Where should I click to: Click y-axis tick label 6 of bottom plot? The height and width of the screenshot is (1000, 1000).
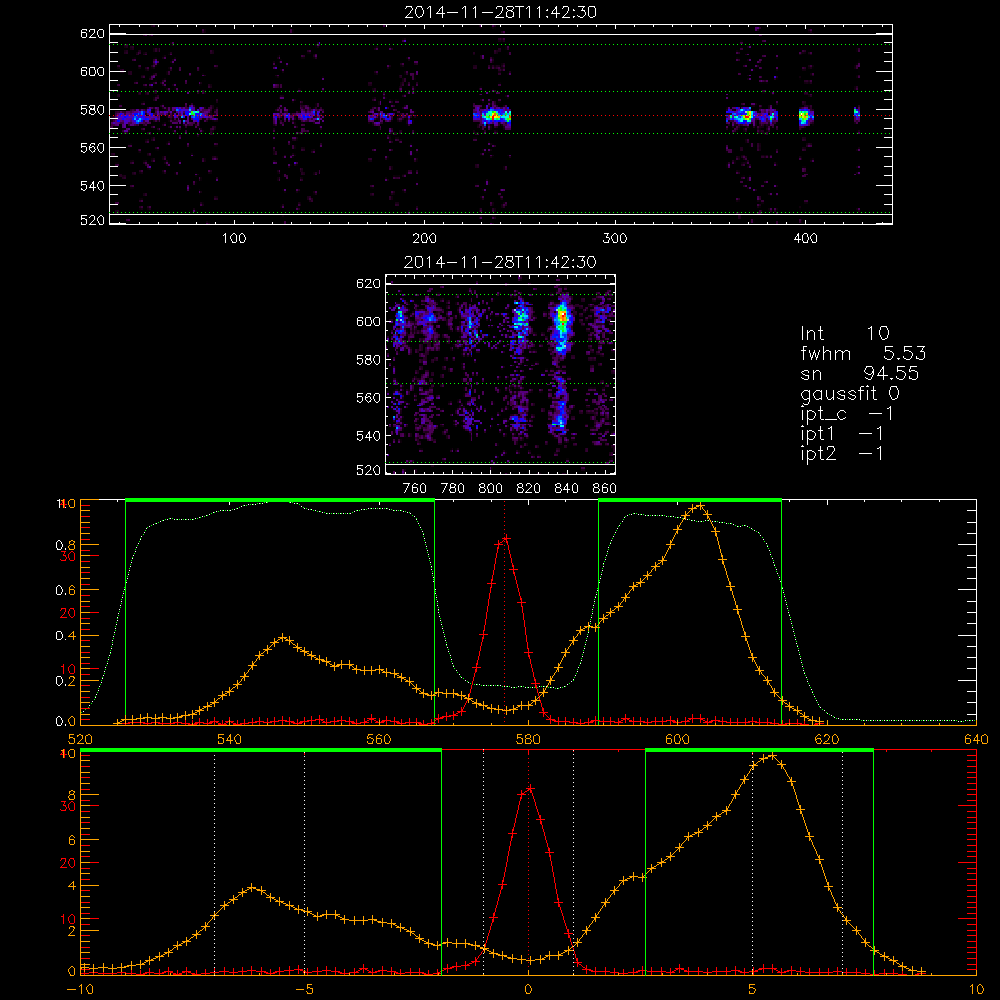(x=71, y=841)
